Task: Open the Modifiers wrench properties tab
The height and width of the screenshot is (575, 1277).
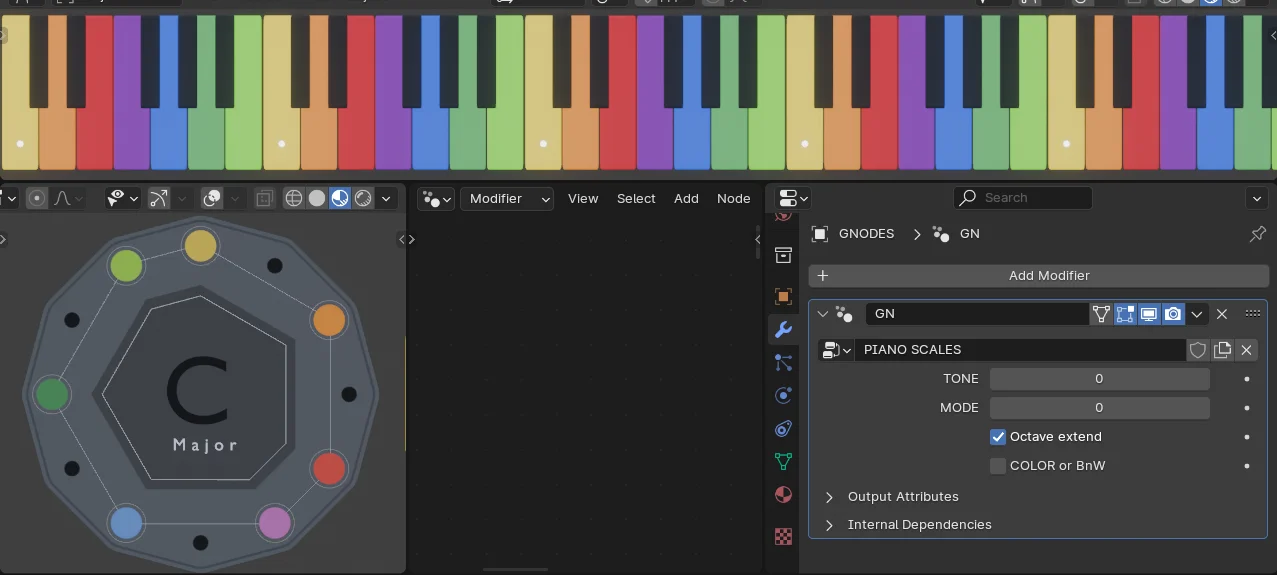Action: click(783, 330)
